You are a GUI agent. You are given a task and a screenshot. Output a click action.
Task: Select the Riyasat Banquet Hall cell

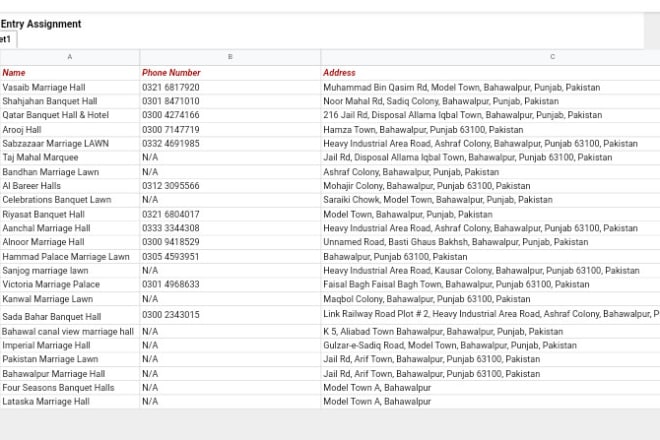coord(69,214)
